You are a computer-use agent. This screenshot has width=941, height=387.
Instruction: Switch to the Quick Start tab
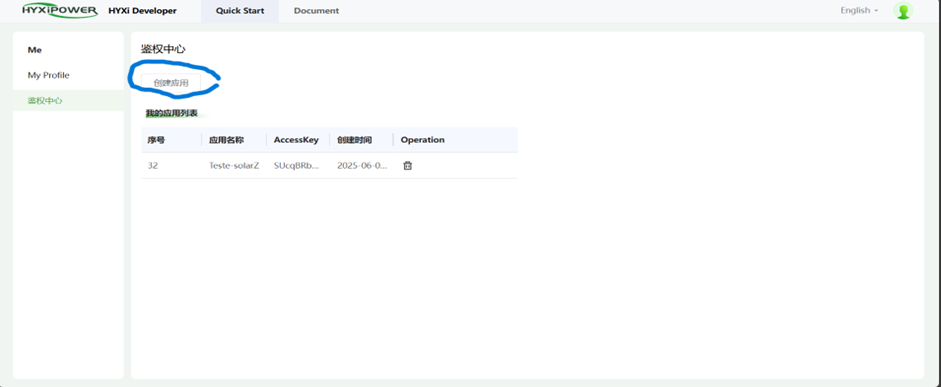click(x=240, y=11)
